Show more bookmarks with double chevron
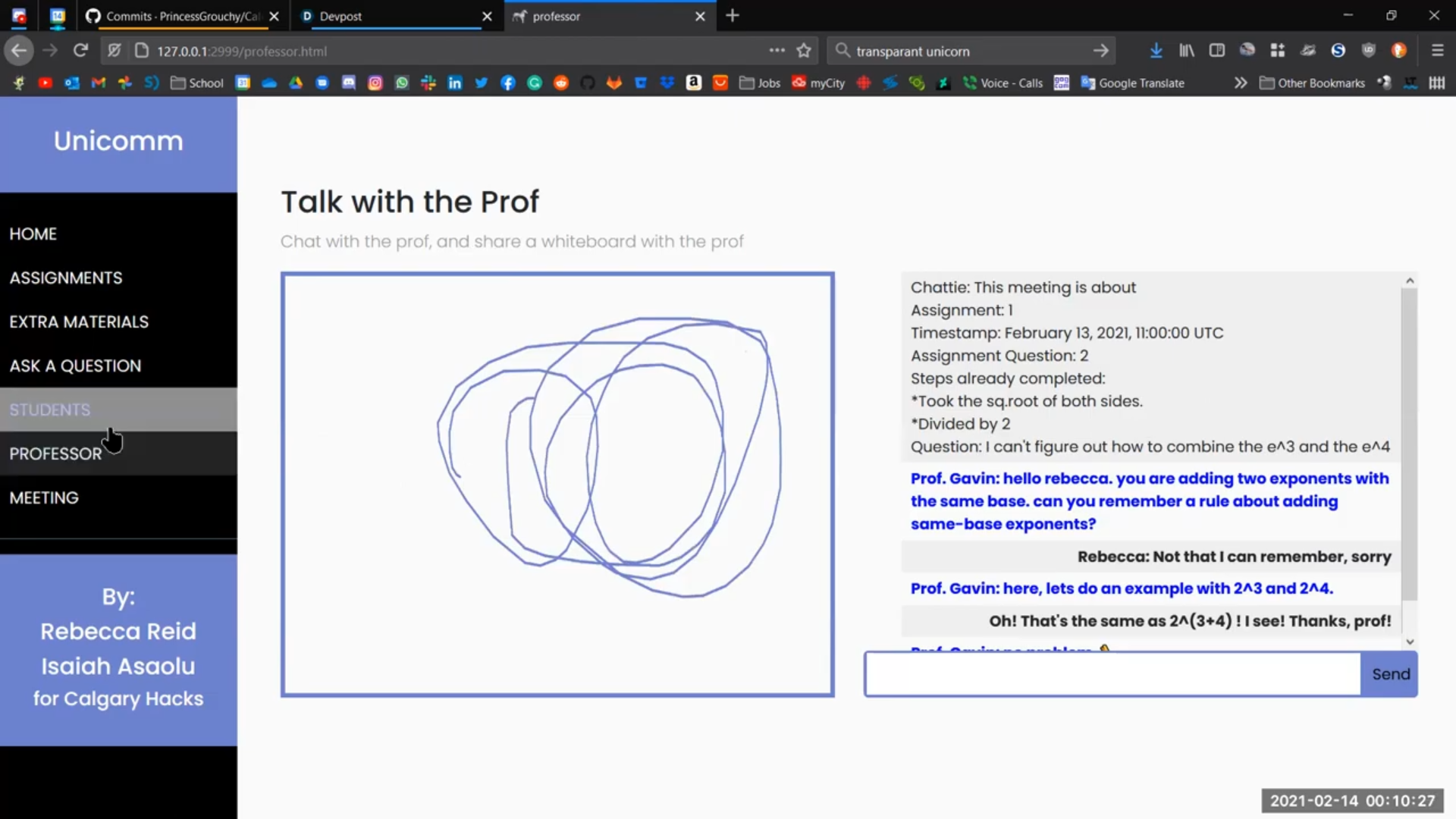The height and width of the screenshot is (819, 1456). (x=1241, y=83)
